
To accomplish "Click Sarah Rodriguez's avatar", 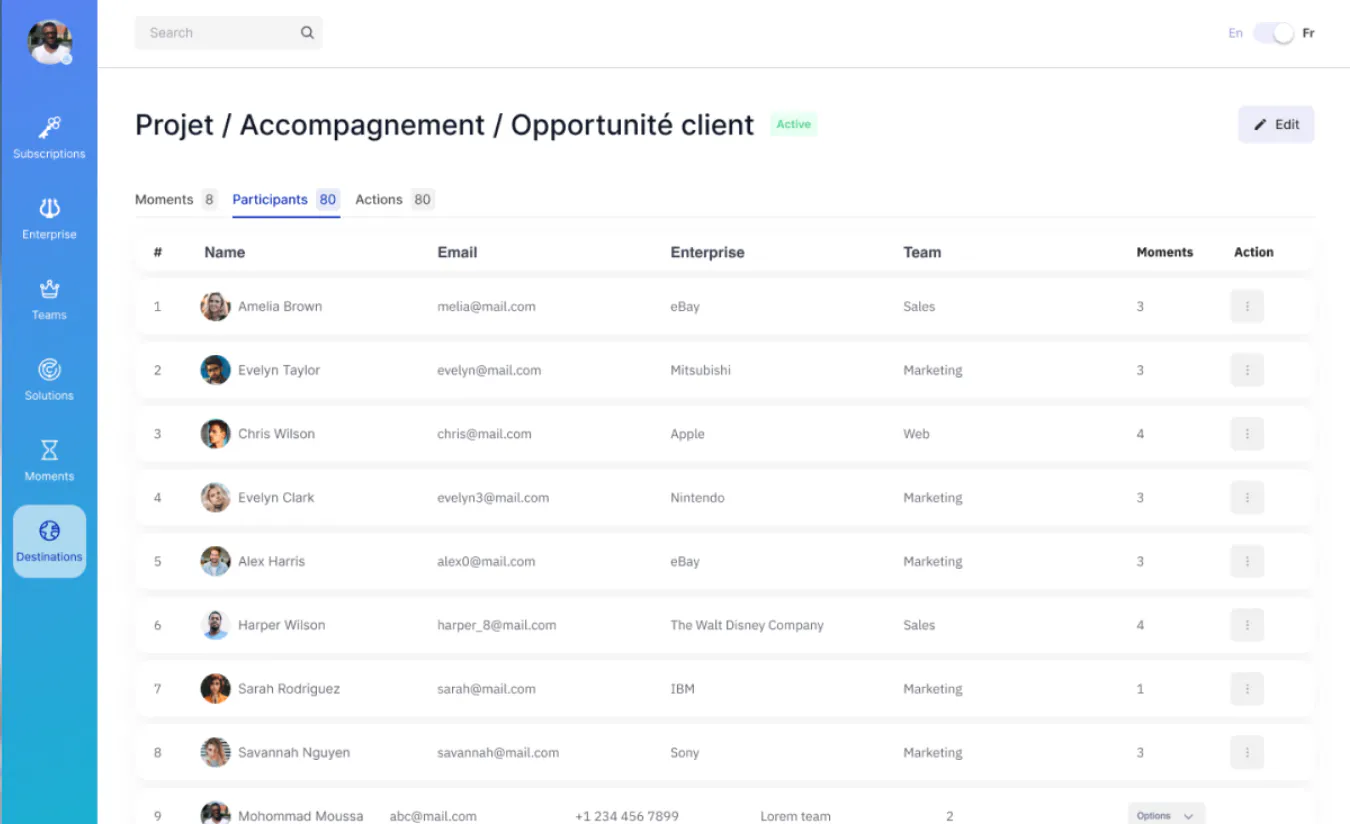I will [215, 689].
